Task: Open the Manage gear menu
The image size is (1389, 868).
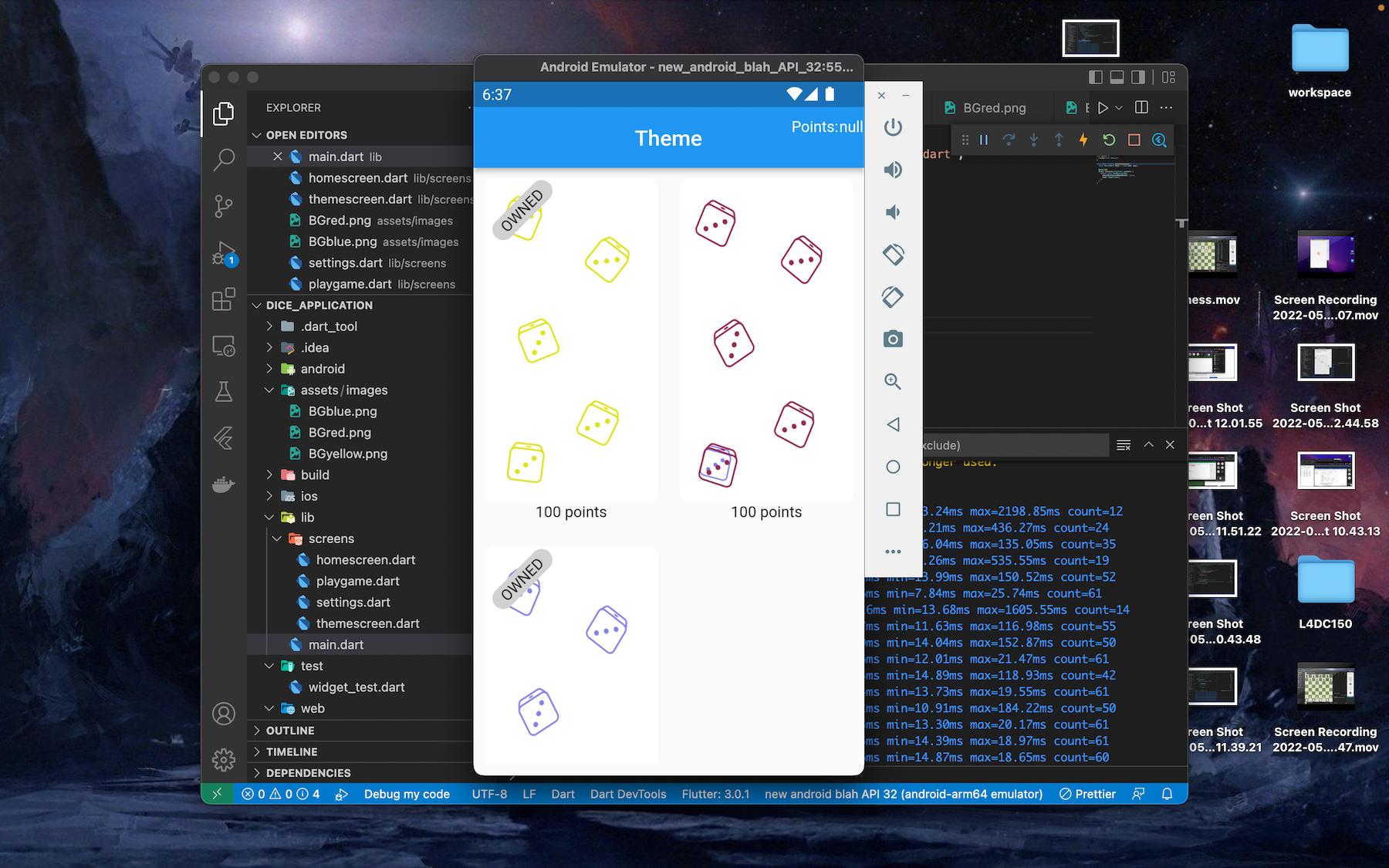Action: [224, 760]
